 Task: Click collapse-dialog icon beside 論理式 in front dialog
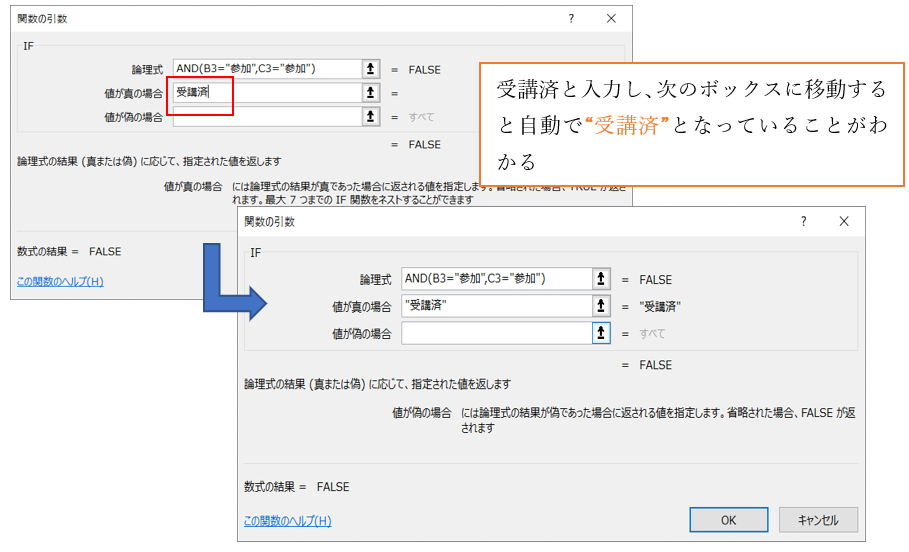tap(600, 280)
